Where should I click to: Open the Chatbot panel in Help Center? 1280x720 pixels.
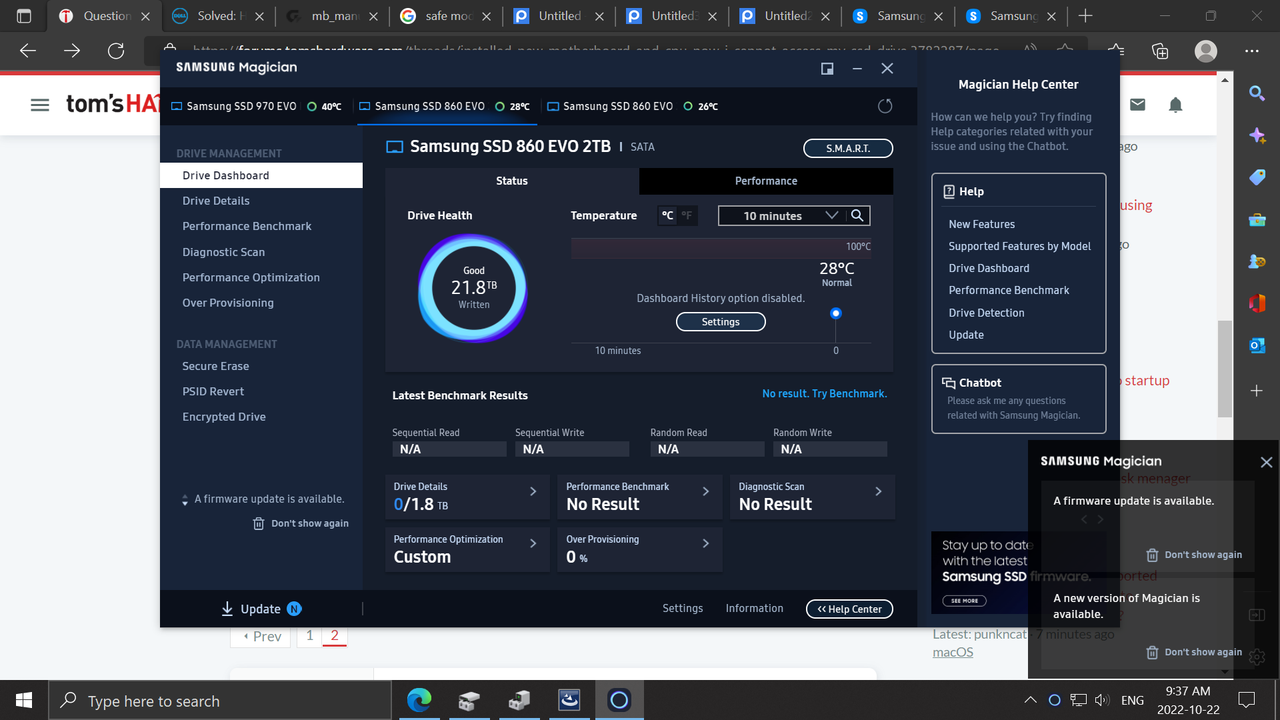(x=1019, y=398)
